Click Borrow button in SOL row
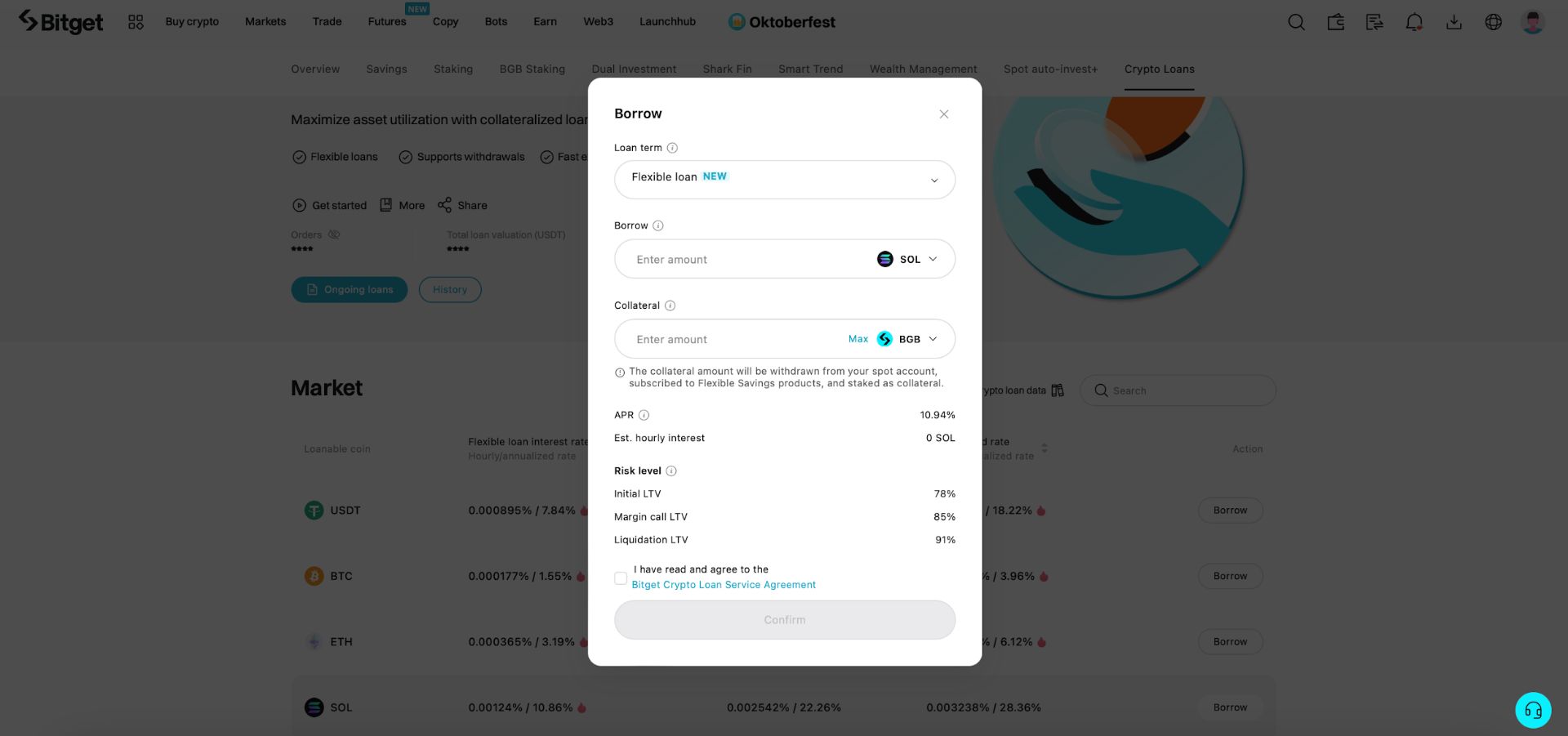1568x736 pixels. [1230, 707]
